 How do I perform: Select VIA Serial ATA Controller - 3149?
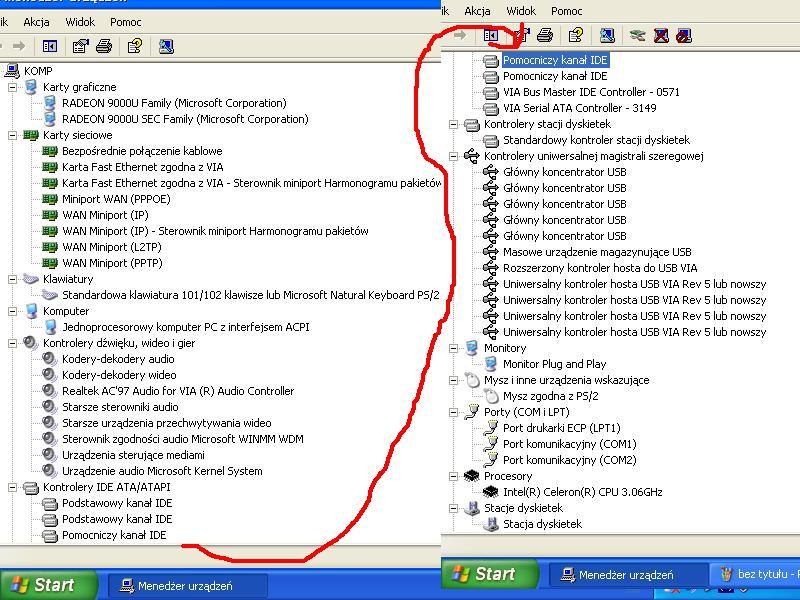pyautogui.click(x=580, y=108)
